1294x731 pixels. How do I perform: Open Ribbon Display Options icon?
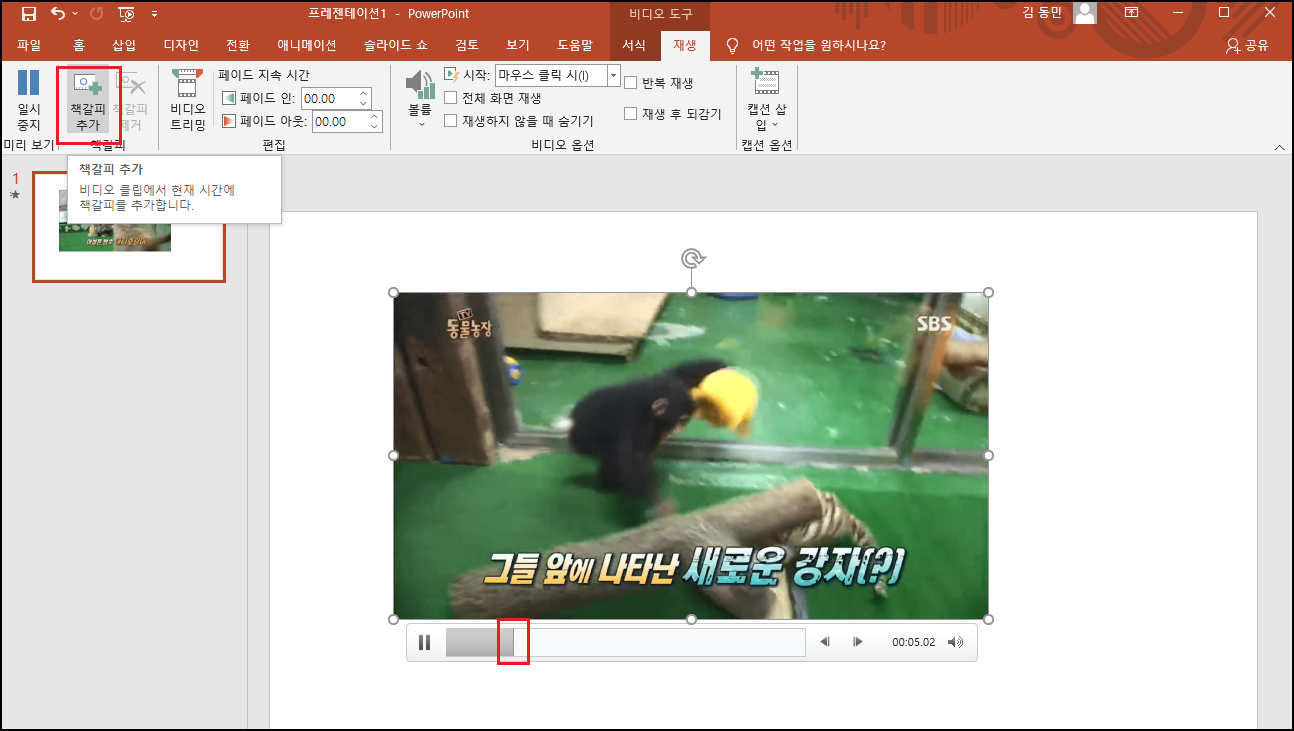click(1132, 13)
